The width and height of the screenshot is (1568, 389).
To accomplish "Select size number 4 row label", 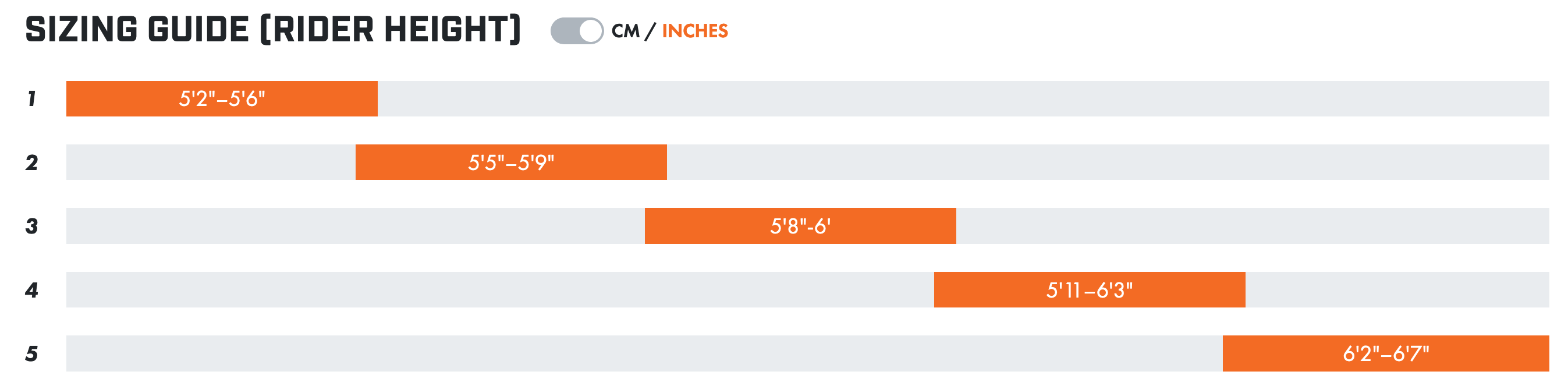I will (x=31, y=291).
